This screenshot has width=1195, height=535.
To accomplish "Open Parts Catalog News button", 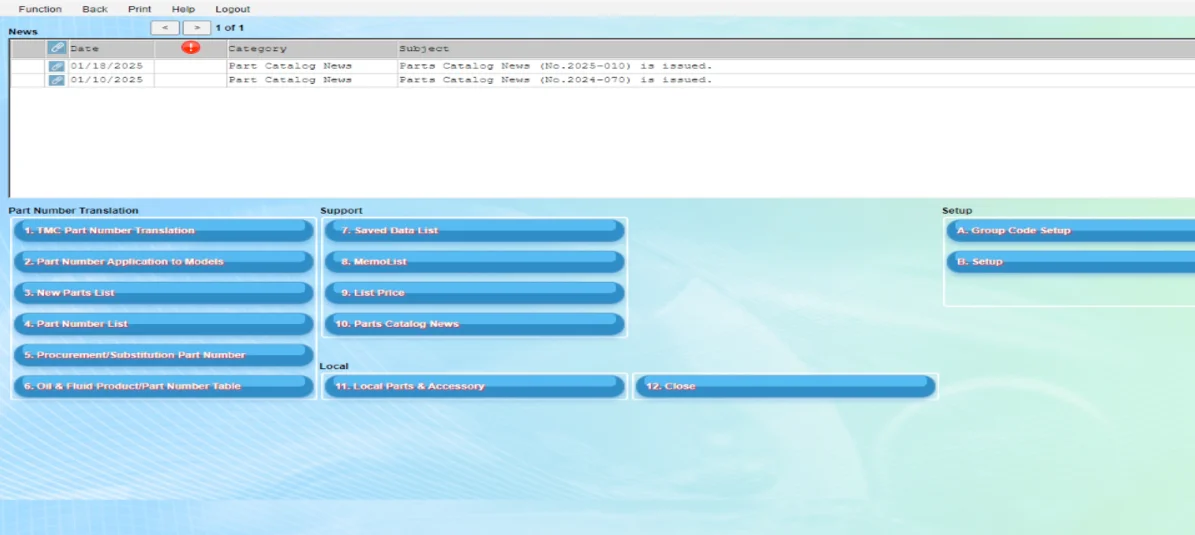I will tap(474, 324).
